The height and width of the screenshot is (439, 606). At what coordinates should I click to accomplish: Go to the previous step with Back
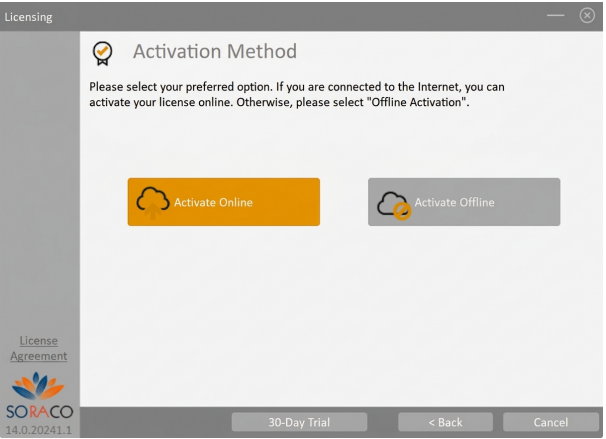pyautogui.click(x=445, y=422)
